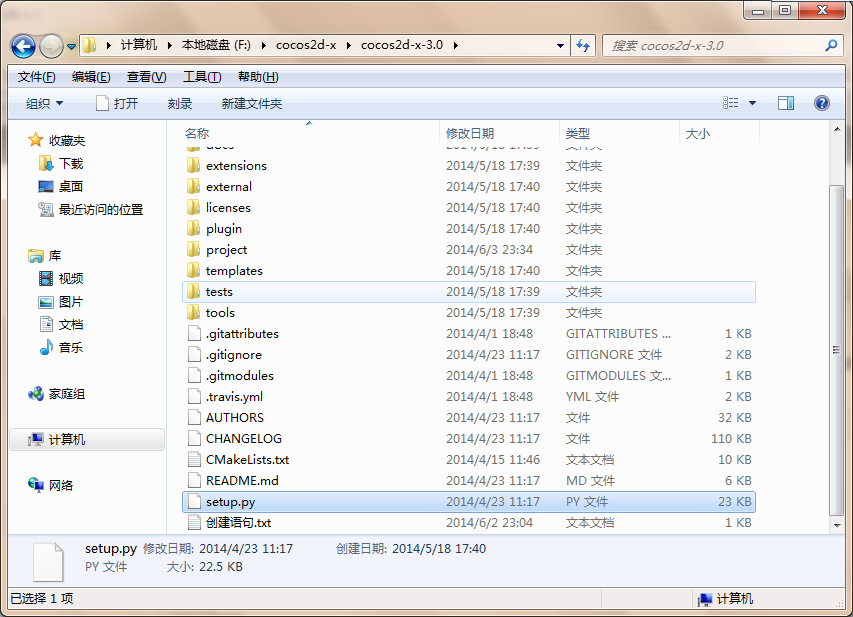Select the licenses folder icon

pos(194,208)
